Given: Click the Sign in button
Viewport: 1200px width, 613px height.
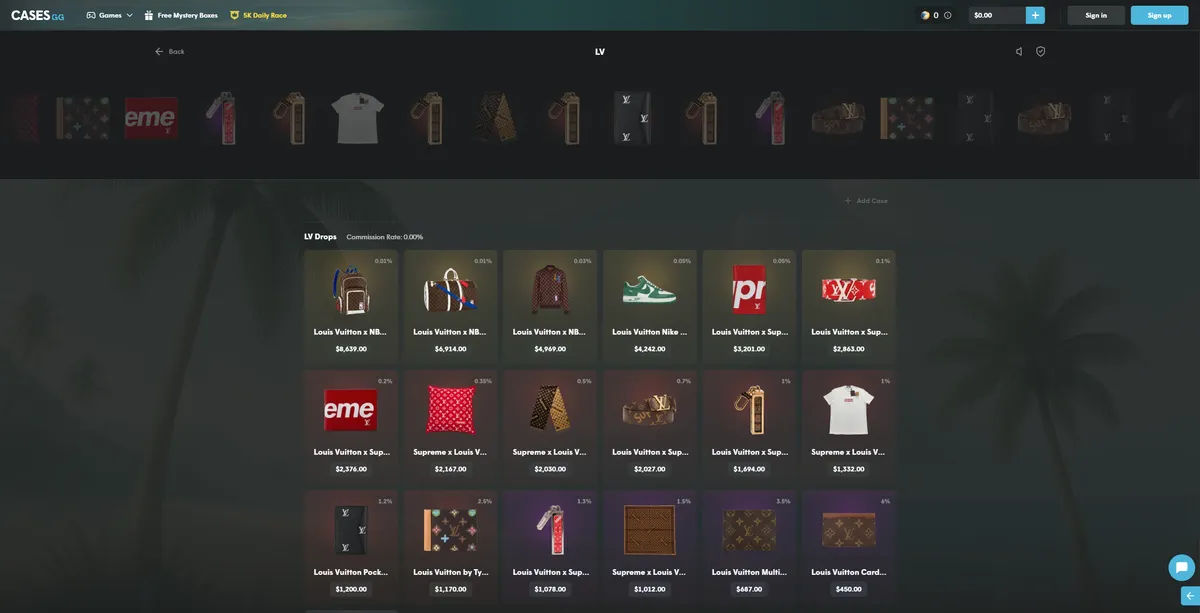Looking at the screenshot, I should (1096, 15).
